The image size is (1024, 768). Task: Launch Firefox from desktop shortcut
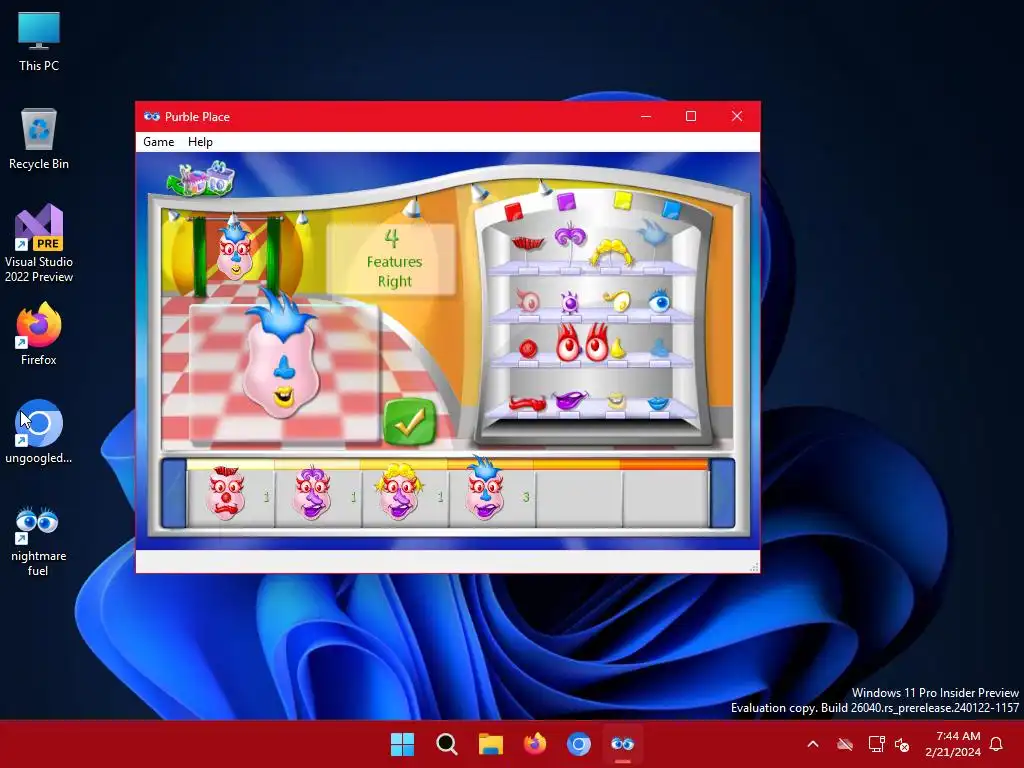pos(39,334)
